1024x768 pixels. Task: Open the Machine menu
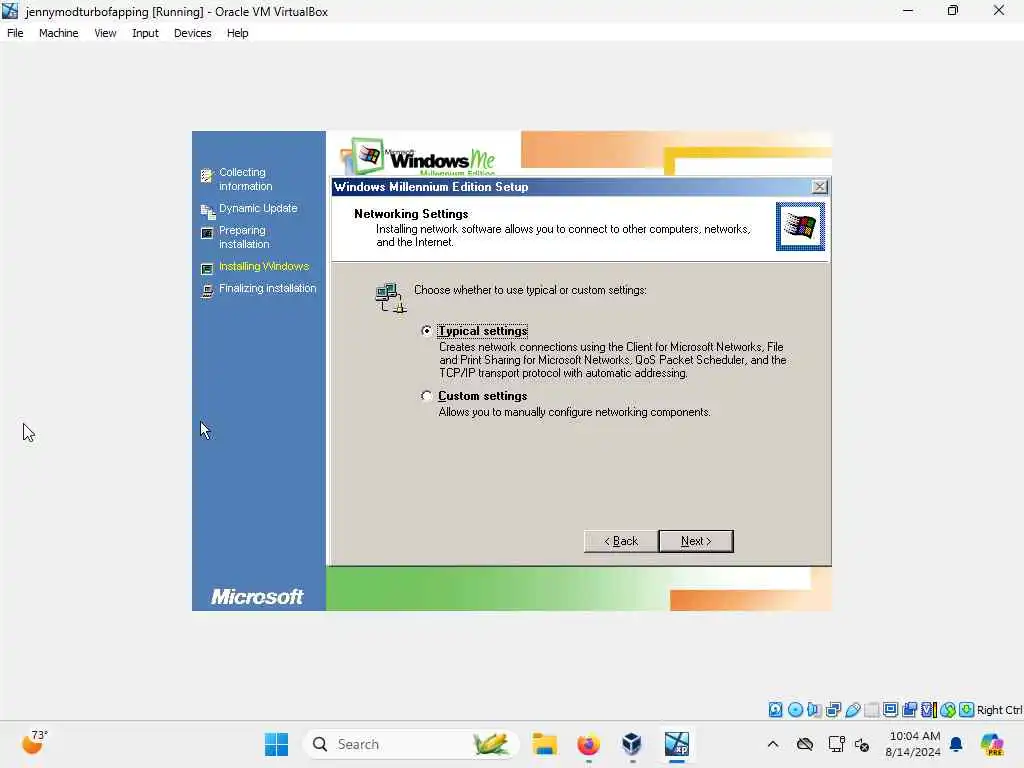point(59,33)
